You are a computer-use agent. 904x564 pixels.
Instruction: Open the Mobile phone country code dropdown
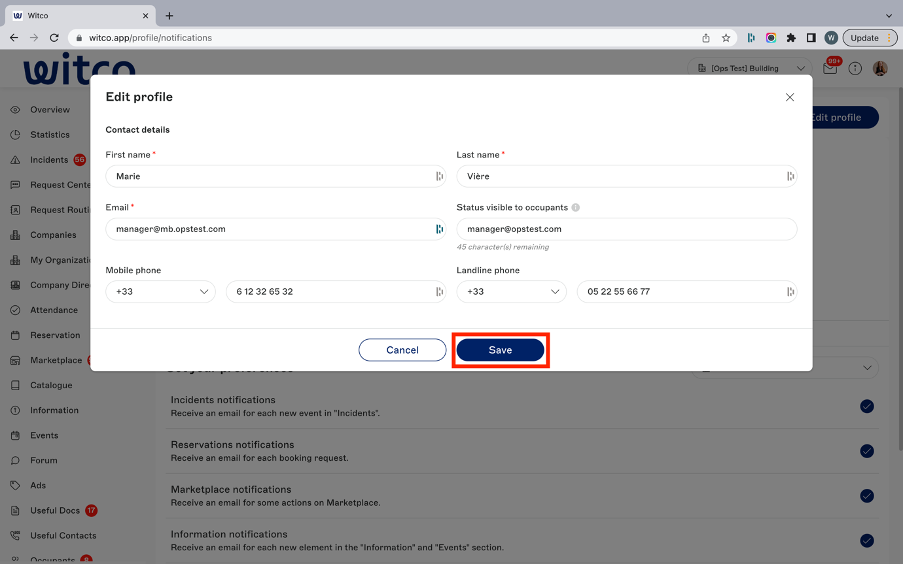point(160,292)
